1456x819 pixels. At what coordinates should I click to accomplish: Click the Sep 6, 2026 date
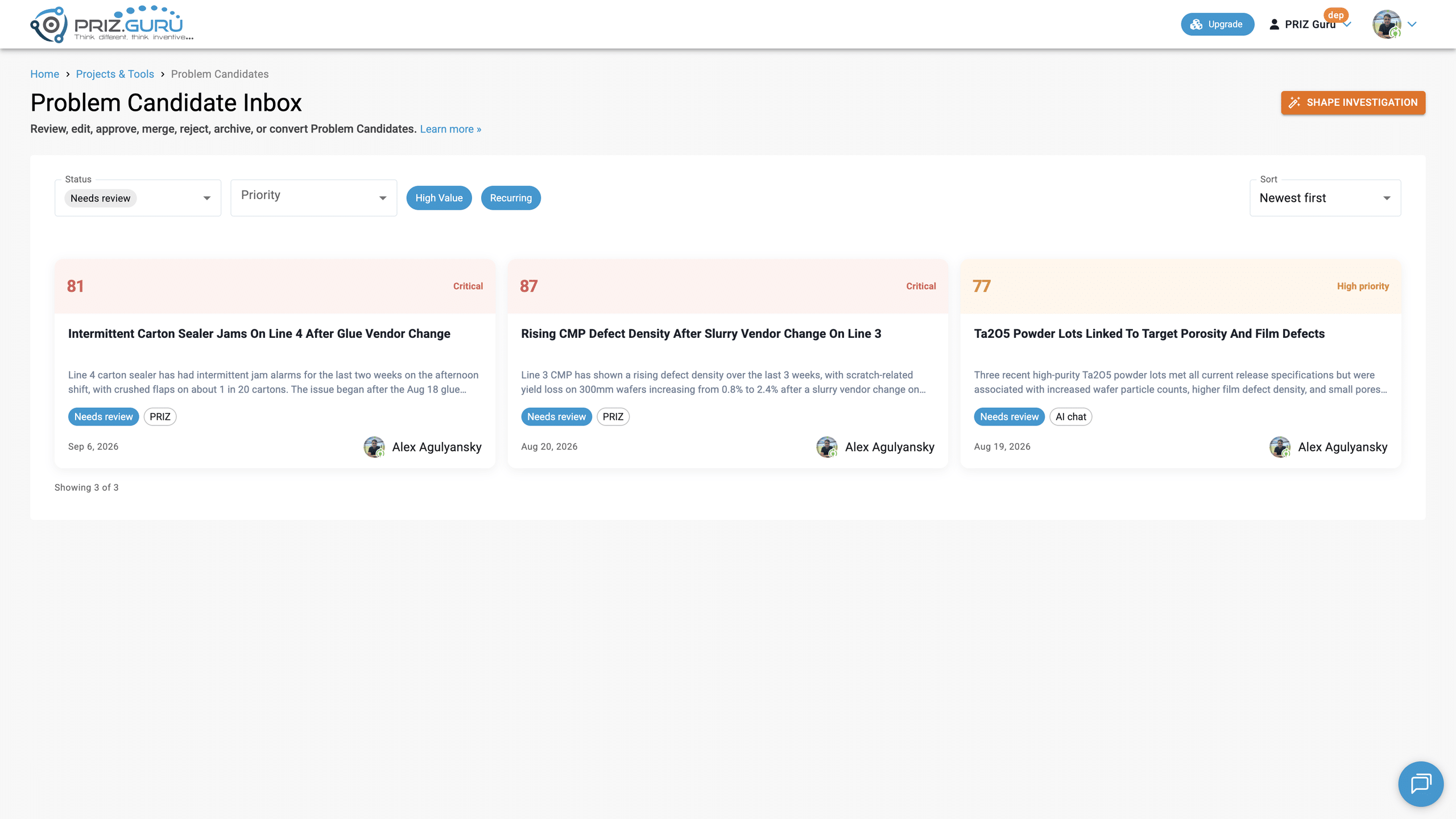click(x=93, y=446)
